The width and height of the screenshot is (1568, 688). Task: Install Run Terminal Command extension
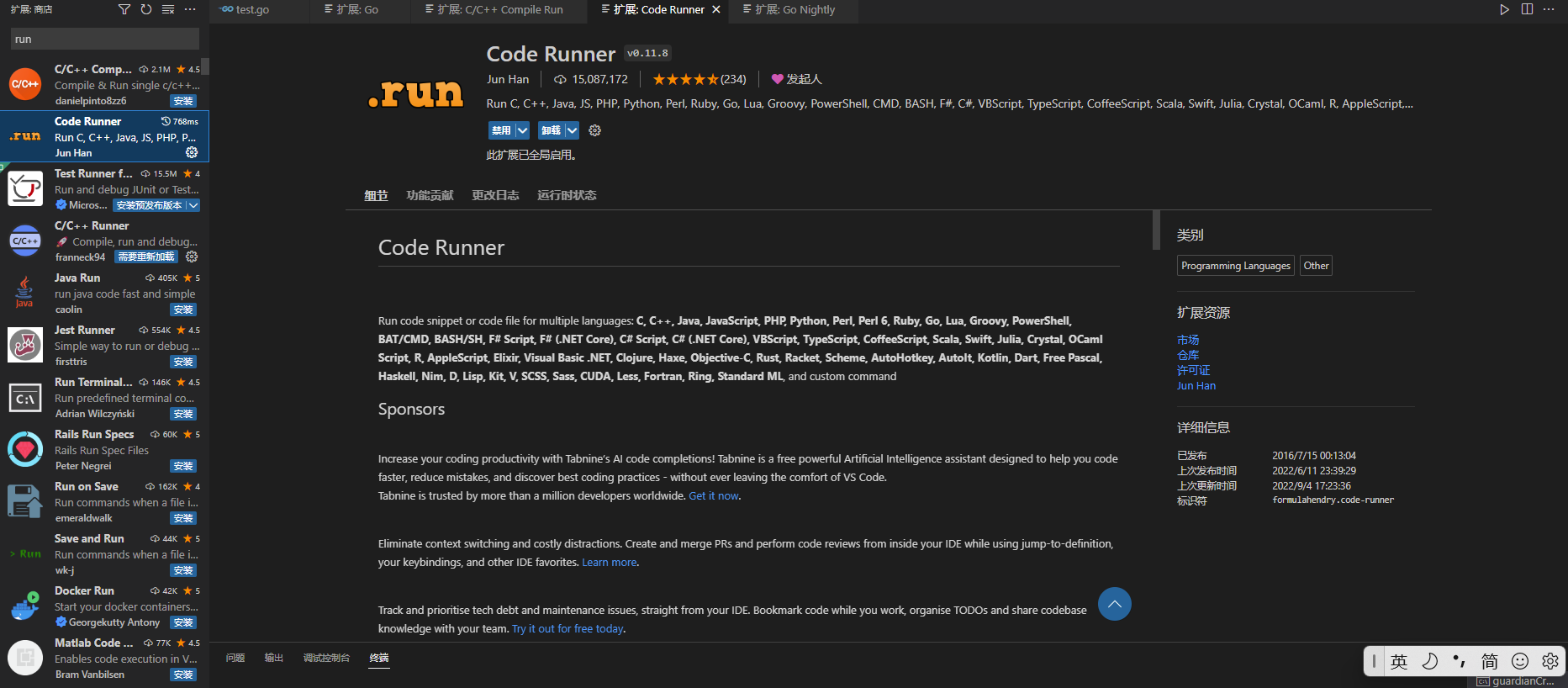(183, 414)
